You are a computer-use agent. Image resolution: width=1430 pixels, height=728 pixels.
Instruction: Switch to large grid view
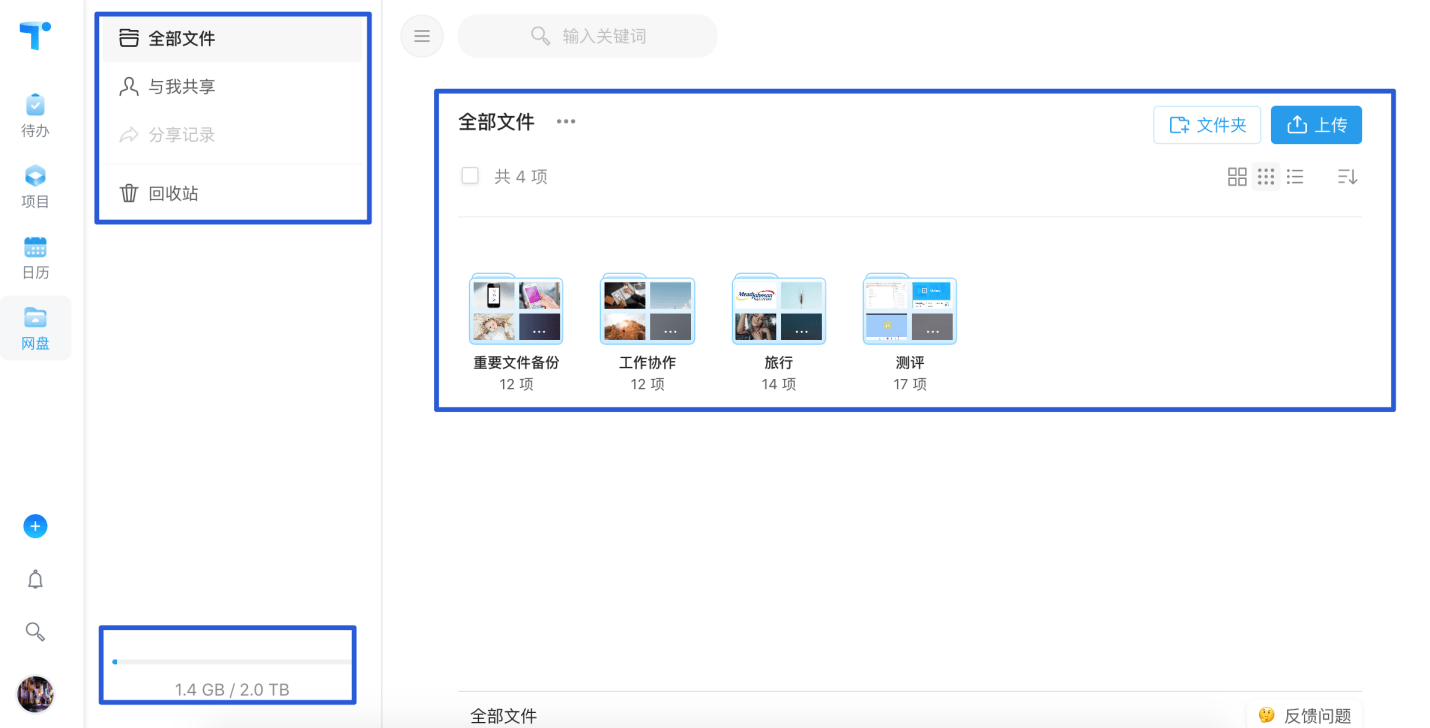click(x=1237, y=177)
